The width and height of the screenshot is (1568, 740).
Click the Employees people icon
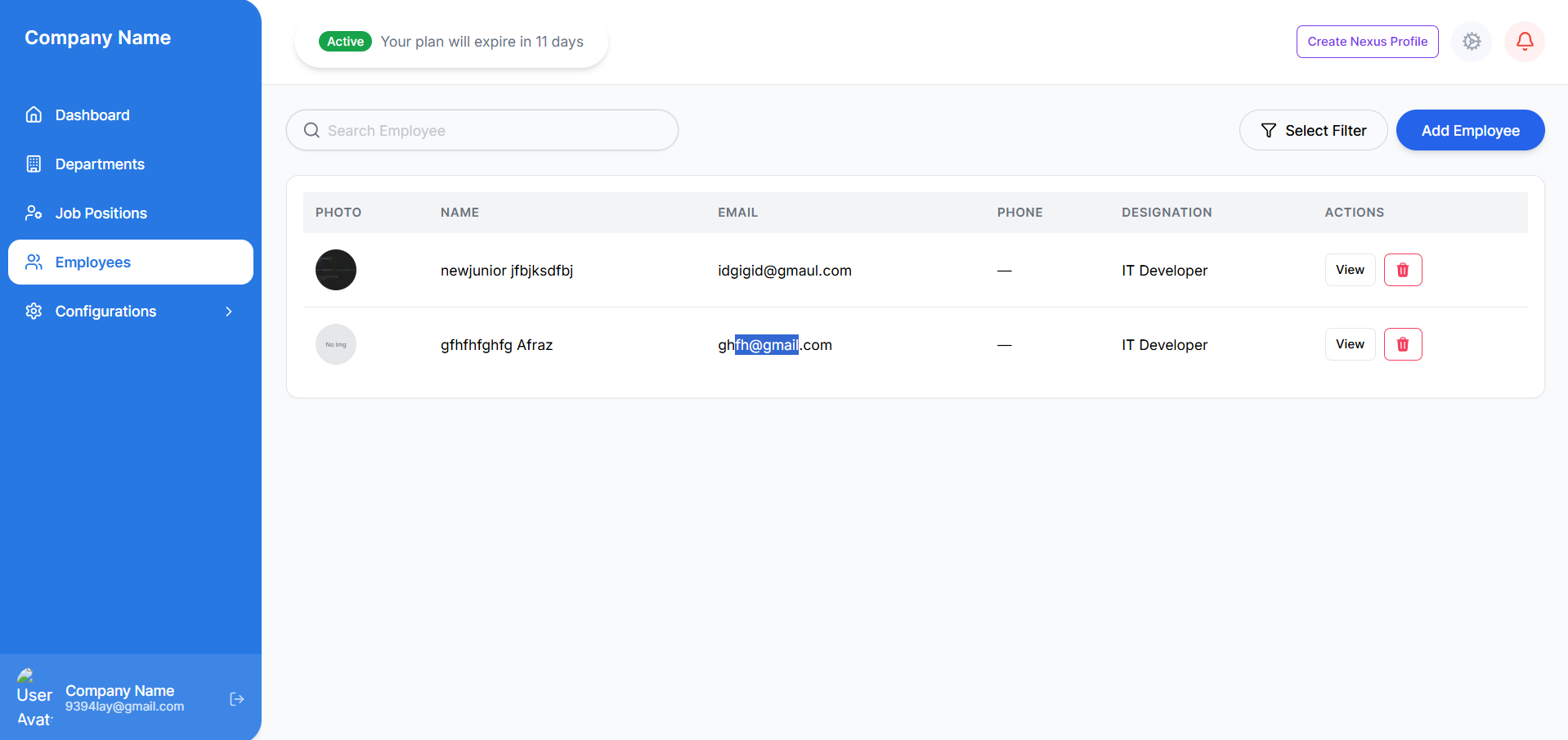point(34,262)
